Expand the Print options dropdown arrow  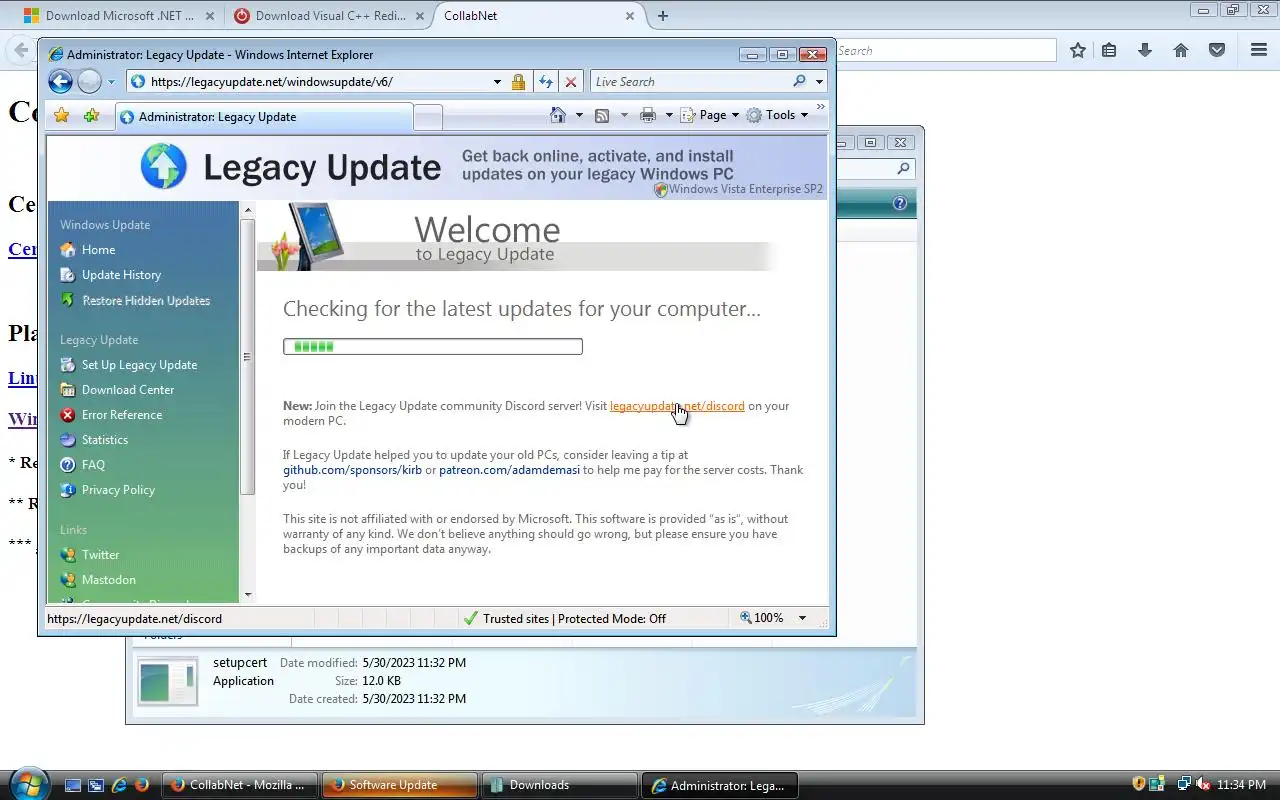click(x=669, y=115)
